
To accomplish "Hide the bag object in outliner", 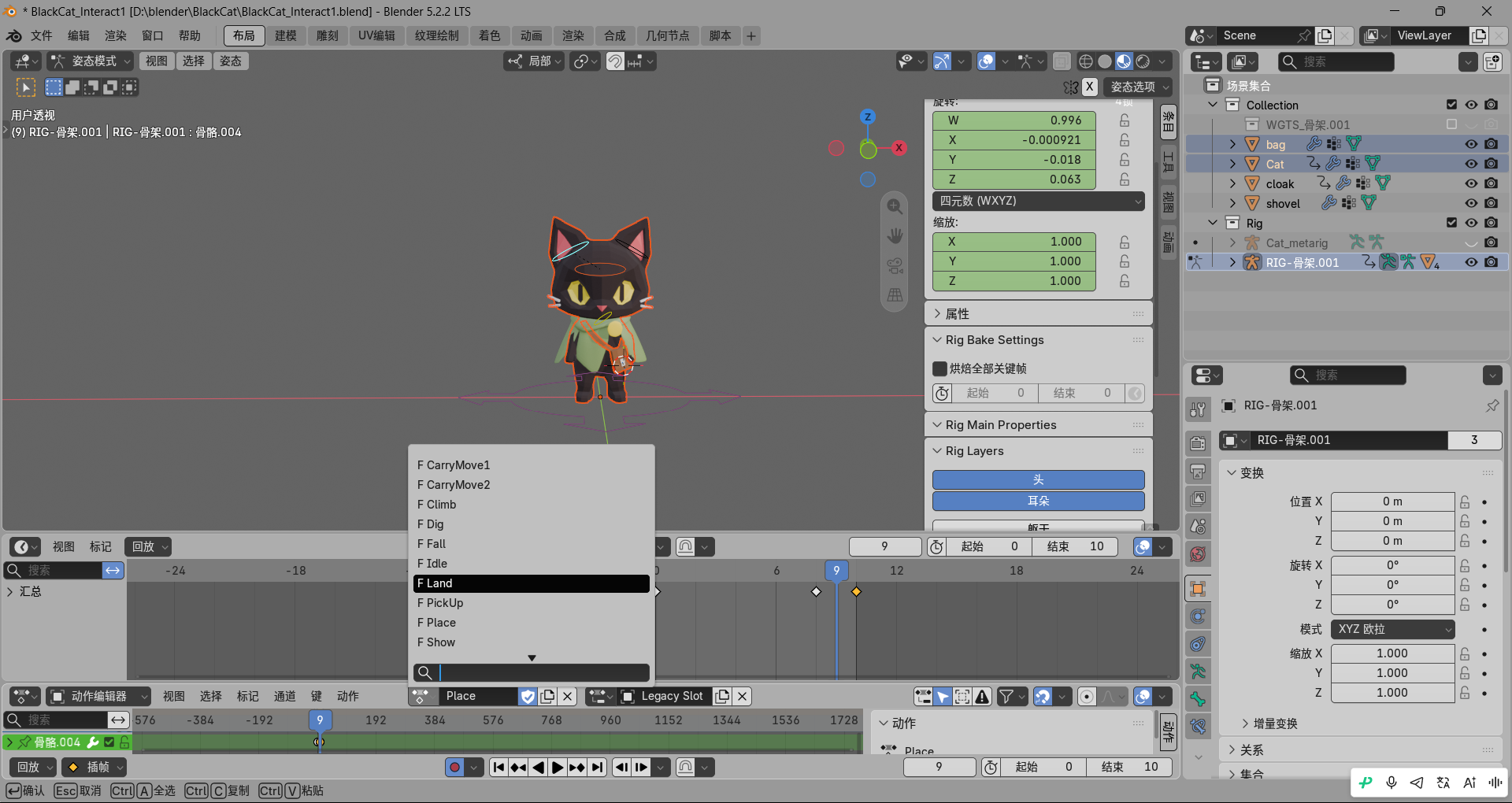I will [x=1470, y=144].
